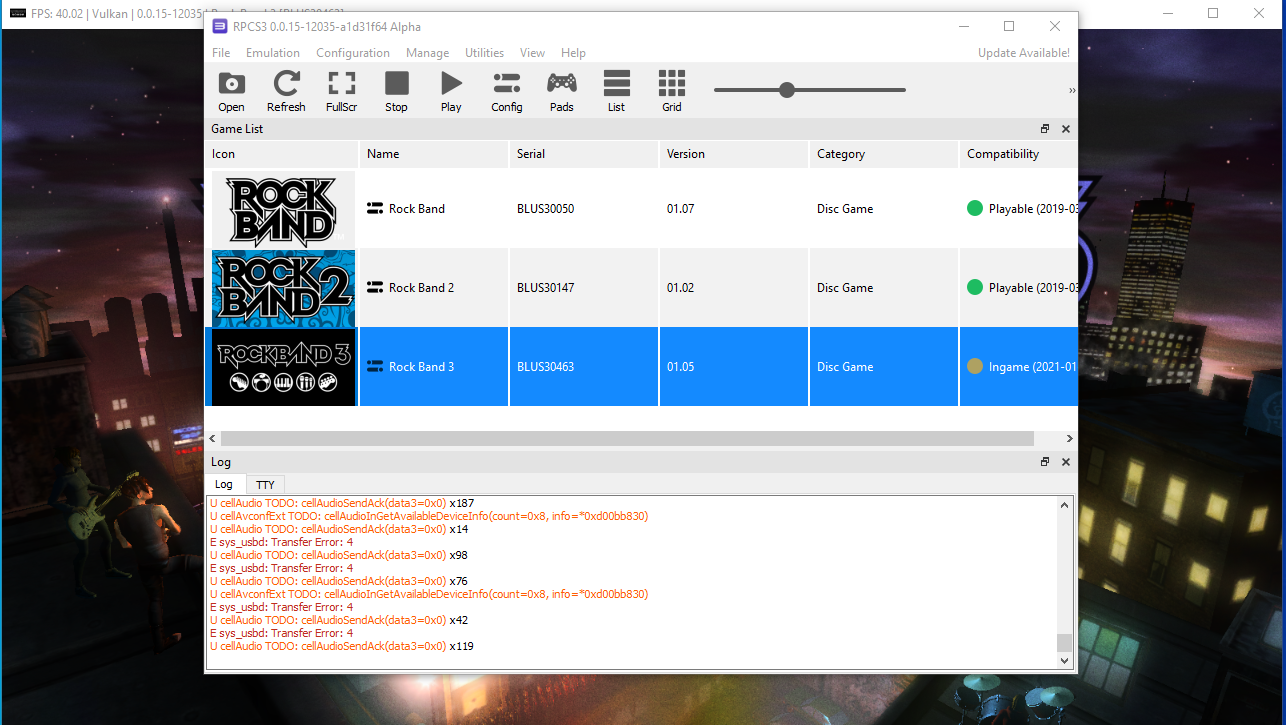Switch to the Log tab
Image resolution: width=1286 pixels, height=725 pixels.
point(223,484)
